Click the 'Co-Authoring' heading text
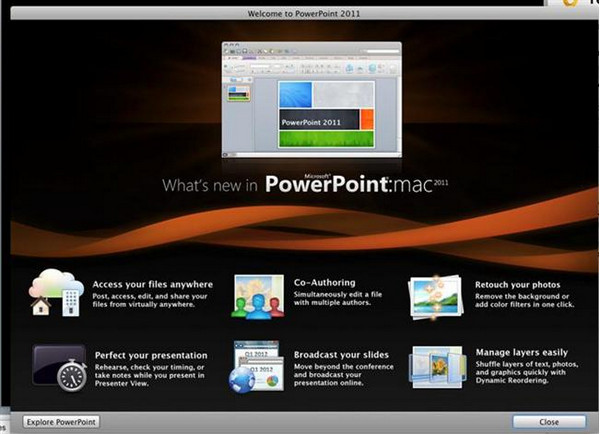This screenshot has width=600, height=434. tap(324, 282)
